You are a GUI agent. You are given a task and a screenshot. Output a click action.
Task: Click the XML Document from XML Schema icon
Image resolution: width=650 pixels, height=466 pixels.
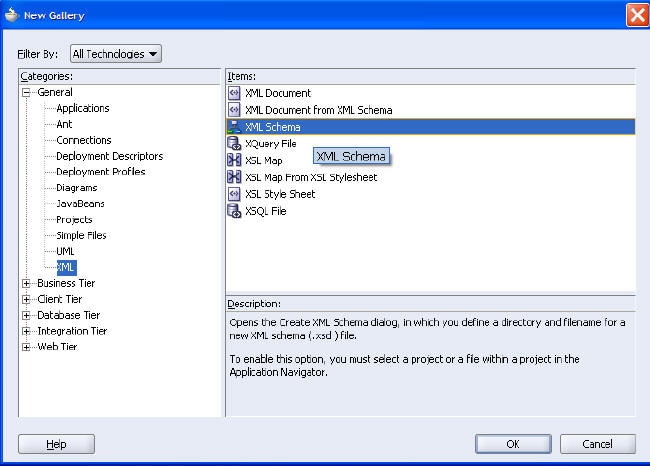click(x=234, y=110)
